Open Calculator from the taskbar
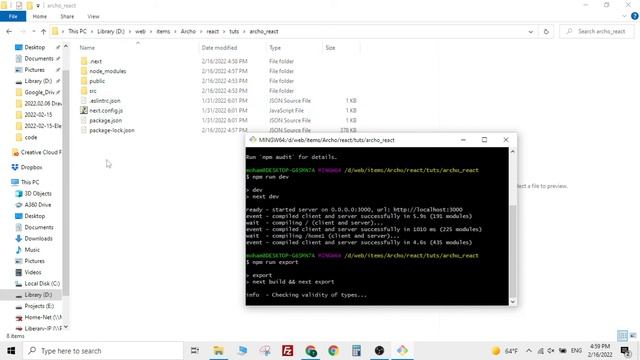This screenshot has width=640, height=360. click(356, 351)
